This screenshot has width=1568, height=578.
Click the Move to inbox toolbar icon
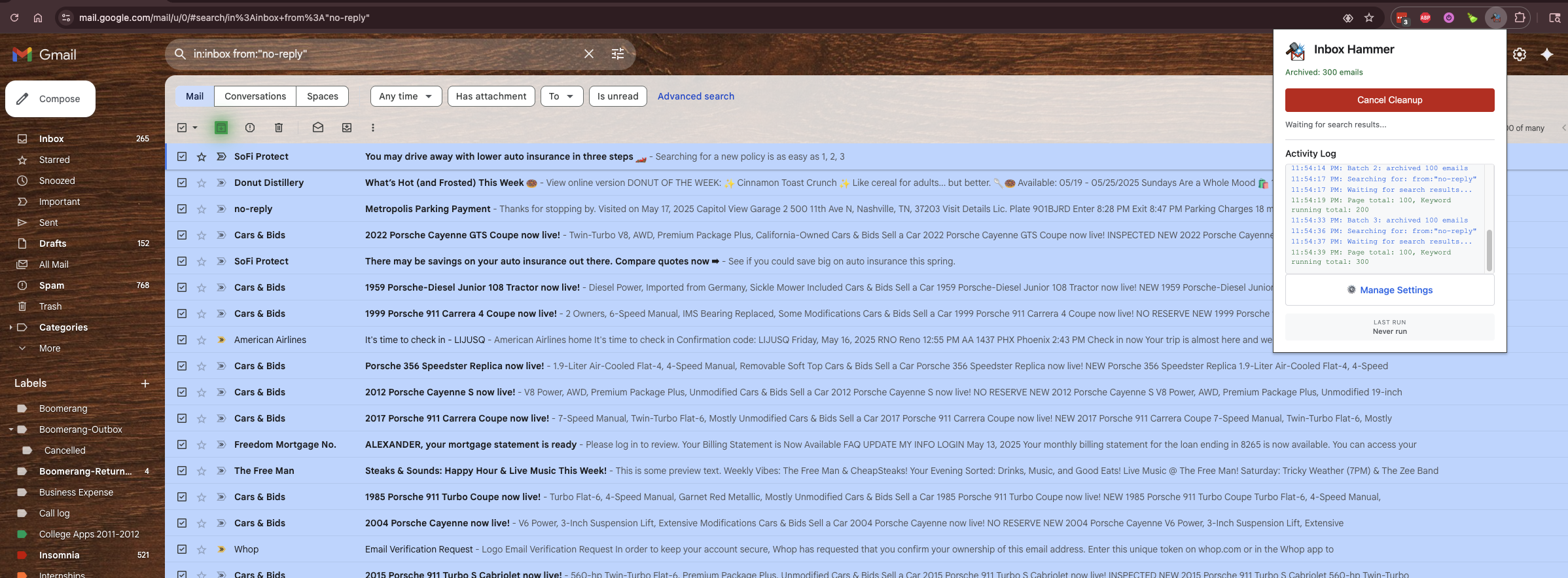click(x=347, y=128)
